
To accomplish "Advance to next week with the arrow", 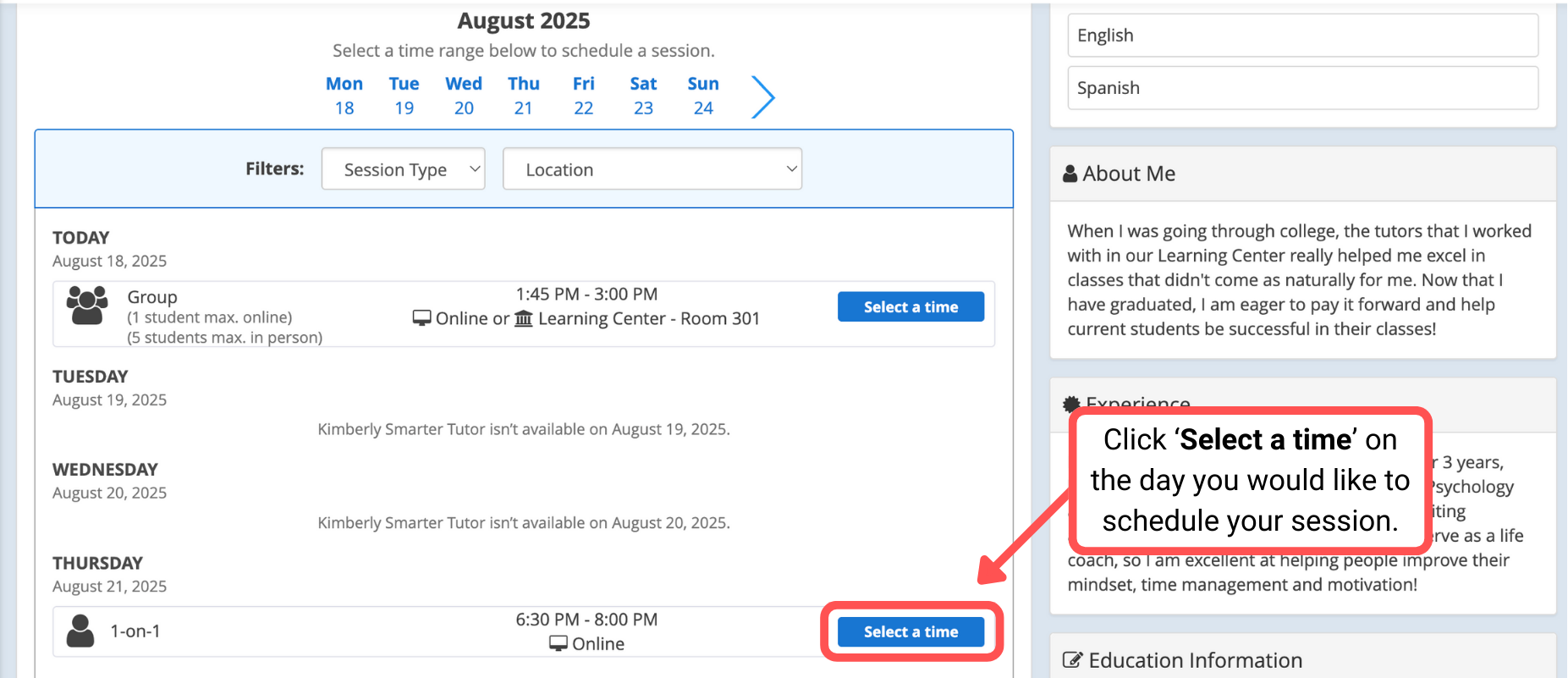I will point(762,96).
